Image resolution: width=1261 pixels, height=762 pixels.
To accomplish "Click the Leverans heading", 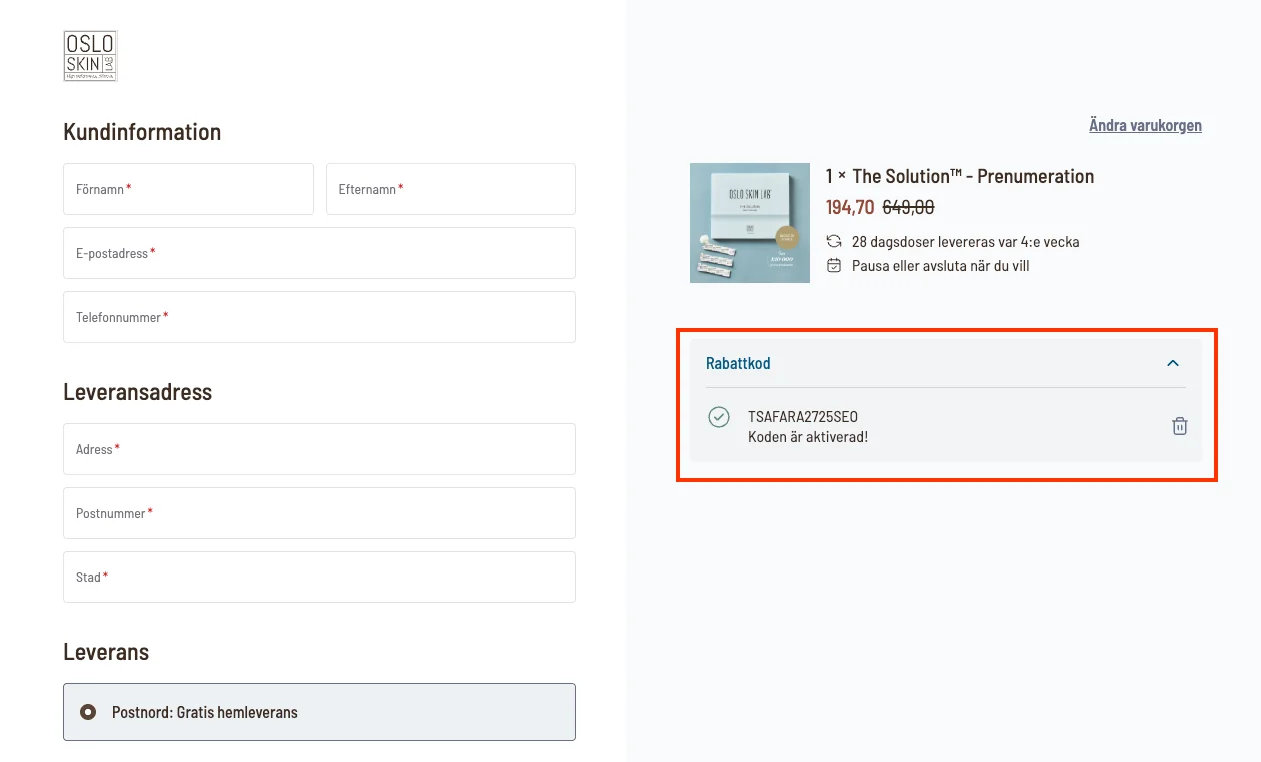I will coord(106,652).
